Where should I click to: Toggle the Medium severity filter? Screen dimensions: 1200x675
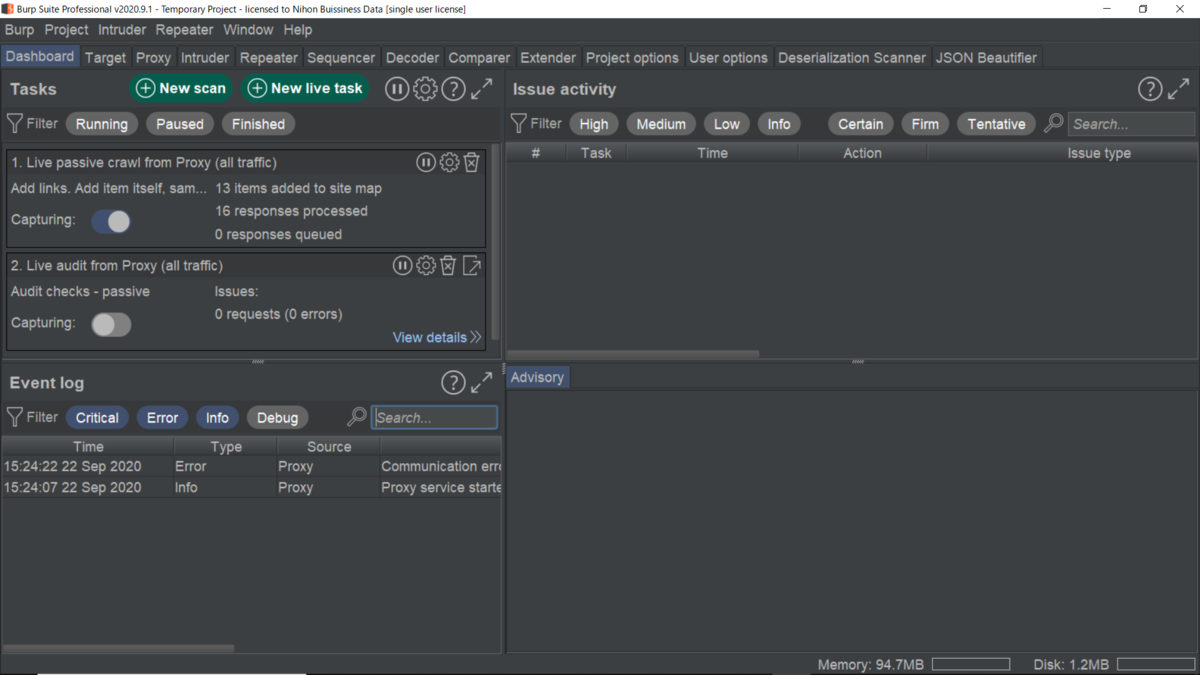point(661,124)
